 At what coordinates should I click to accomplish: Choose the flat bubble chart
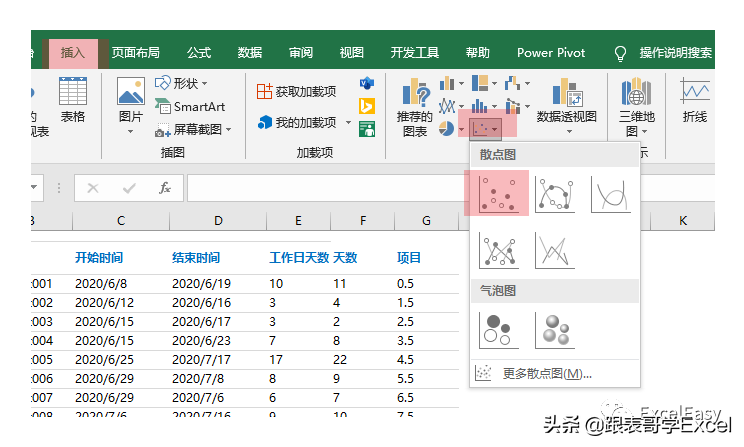pyautogui.click(x=498, y=330)
